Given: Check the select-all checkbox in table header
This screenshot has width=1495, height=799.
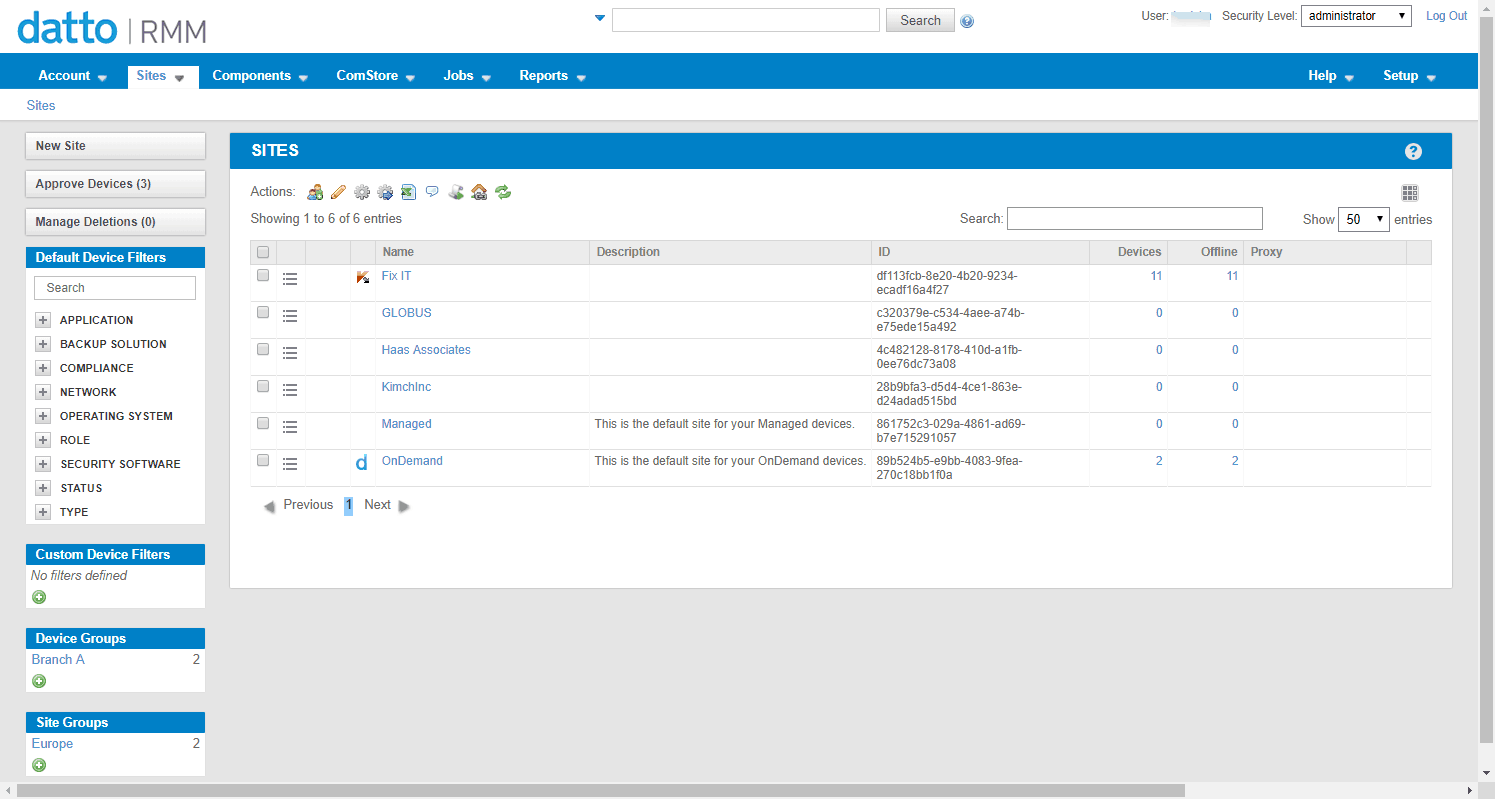Looking at the screenshot, I should [263, 252].
